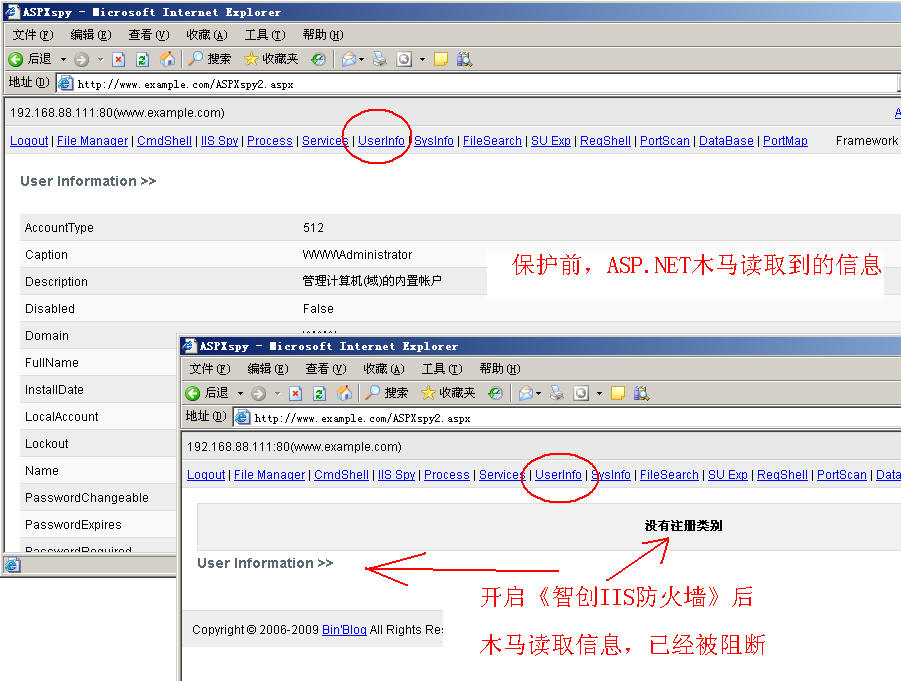Click Forward button in back IE window
Viewport: 901px width, 681px height.
82,59
